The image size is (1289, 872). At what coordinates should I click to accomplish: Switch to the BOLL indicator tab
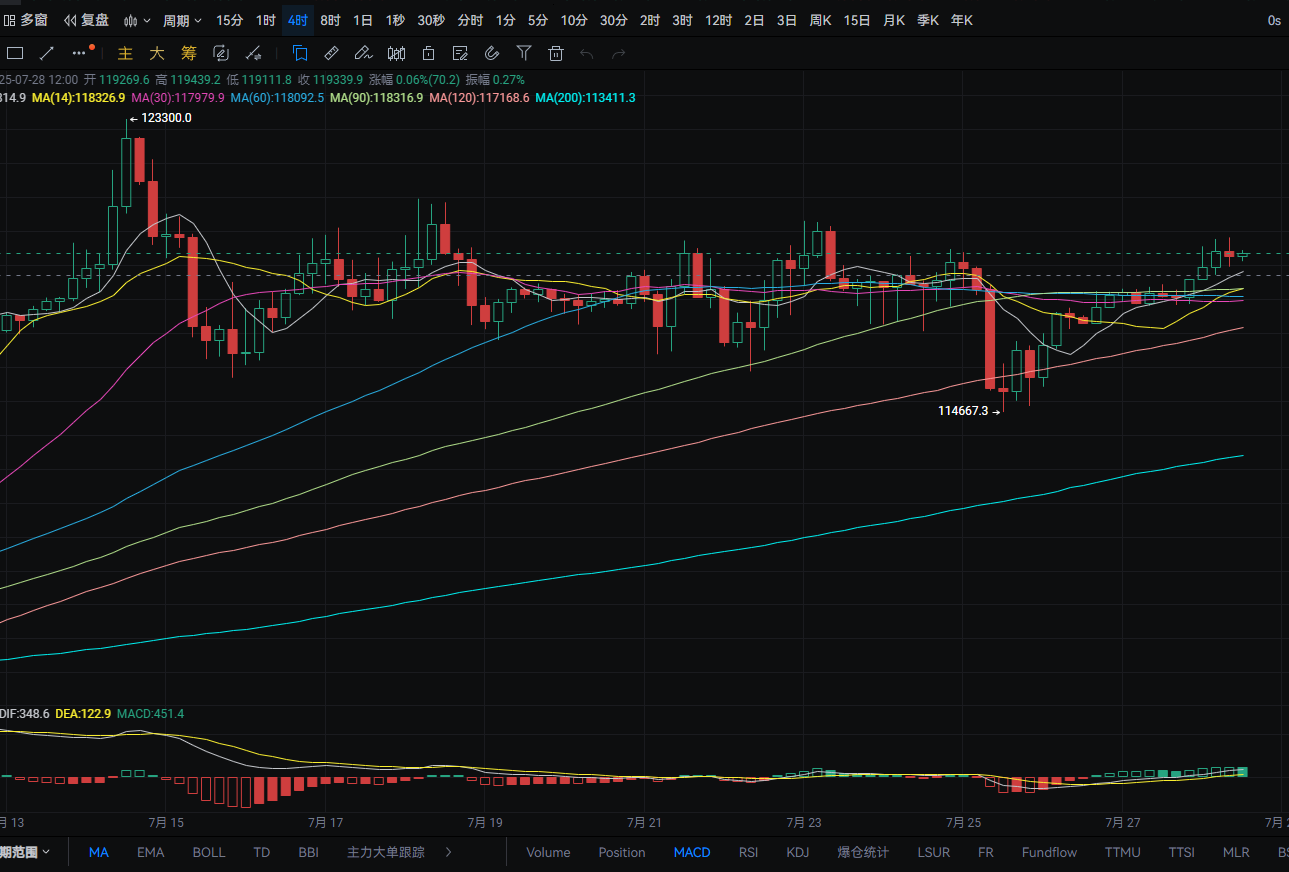tap(209, 852)
